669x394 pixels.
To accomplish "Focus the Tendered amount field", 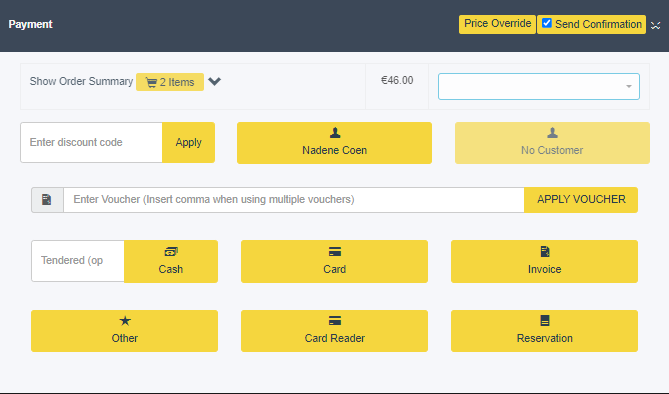I will pyautogui.click(x=78, y=261).
